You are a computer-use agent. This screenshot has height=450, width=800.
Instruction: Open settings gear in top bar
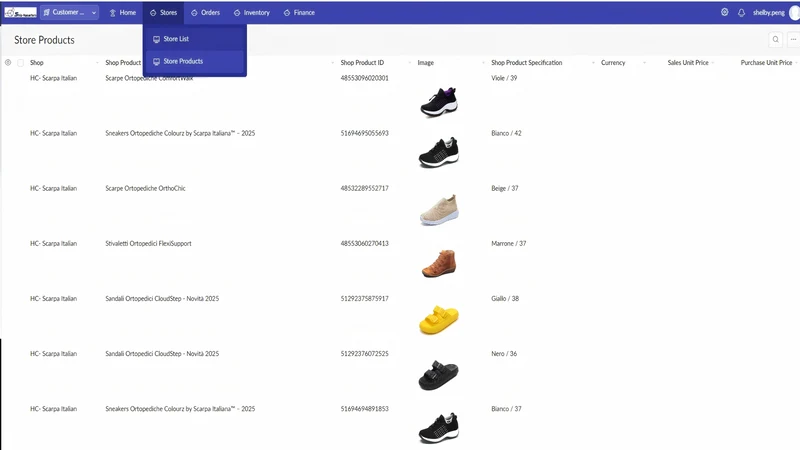tap(724, 12)
